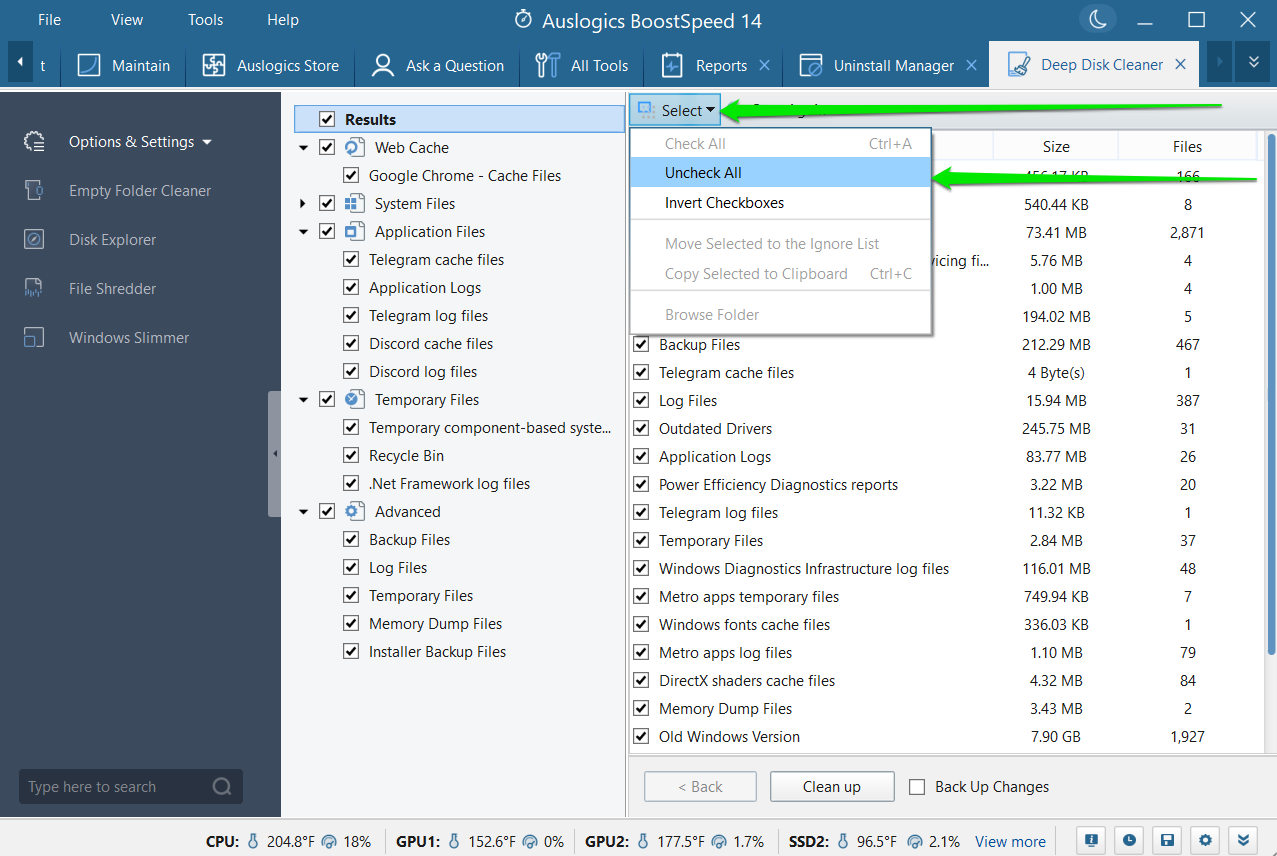Open the Options & Settings dropdown
The image size is (1277, 856).
140,142
